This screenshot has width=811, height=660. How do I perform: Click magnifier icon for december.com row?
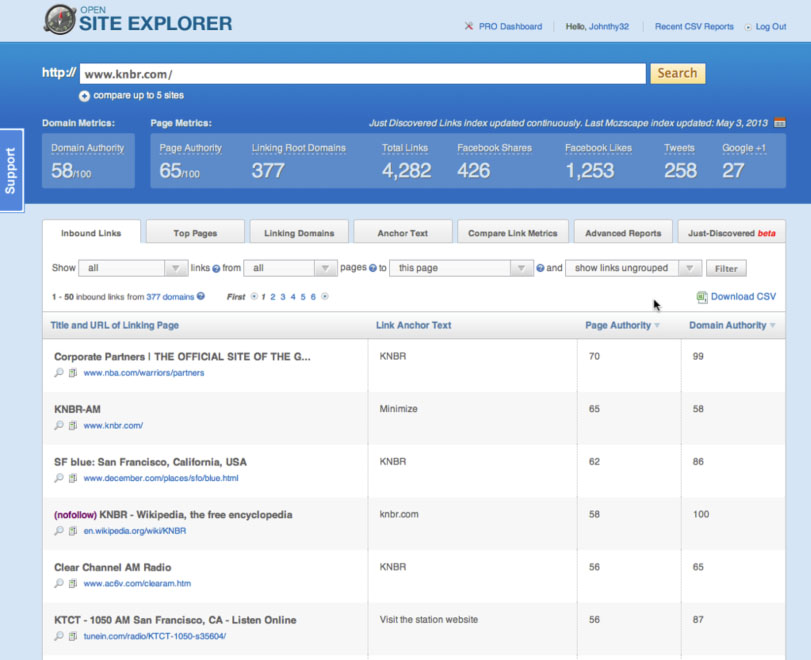pos(59,478)
